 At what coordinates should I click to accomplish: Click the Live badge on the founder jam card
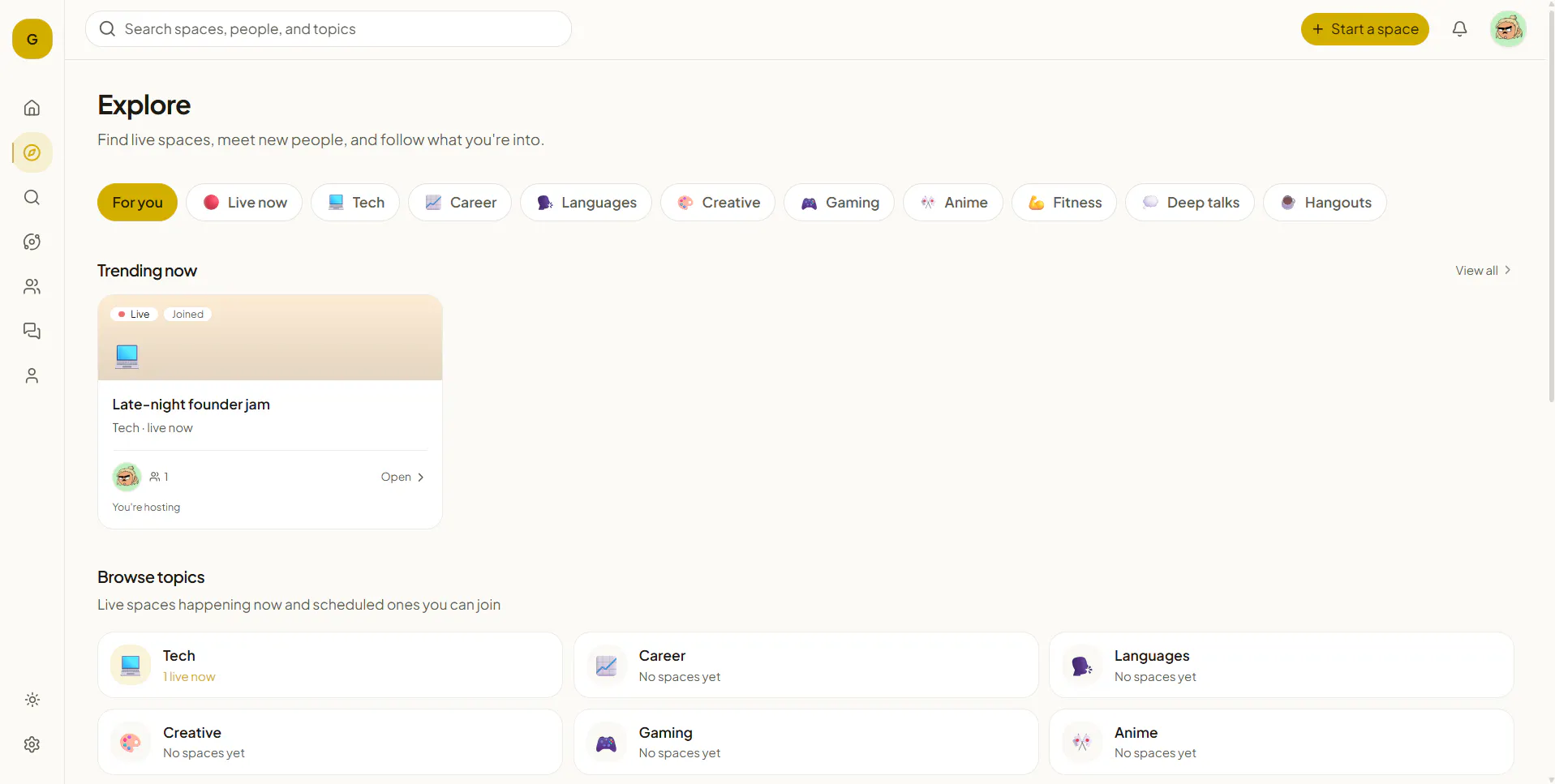pyautogui.click(x=134, y=315)
